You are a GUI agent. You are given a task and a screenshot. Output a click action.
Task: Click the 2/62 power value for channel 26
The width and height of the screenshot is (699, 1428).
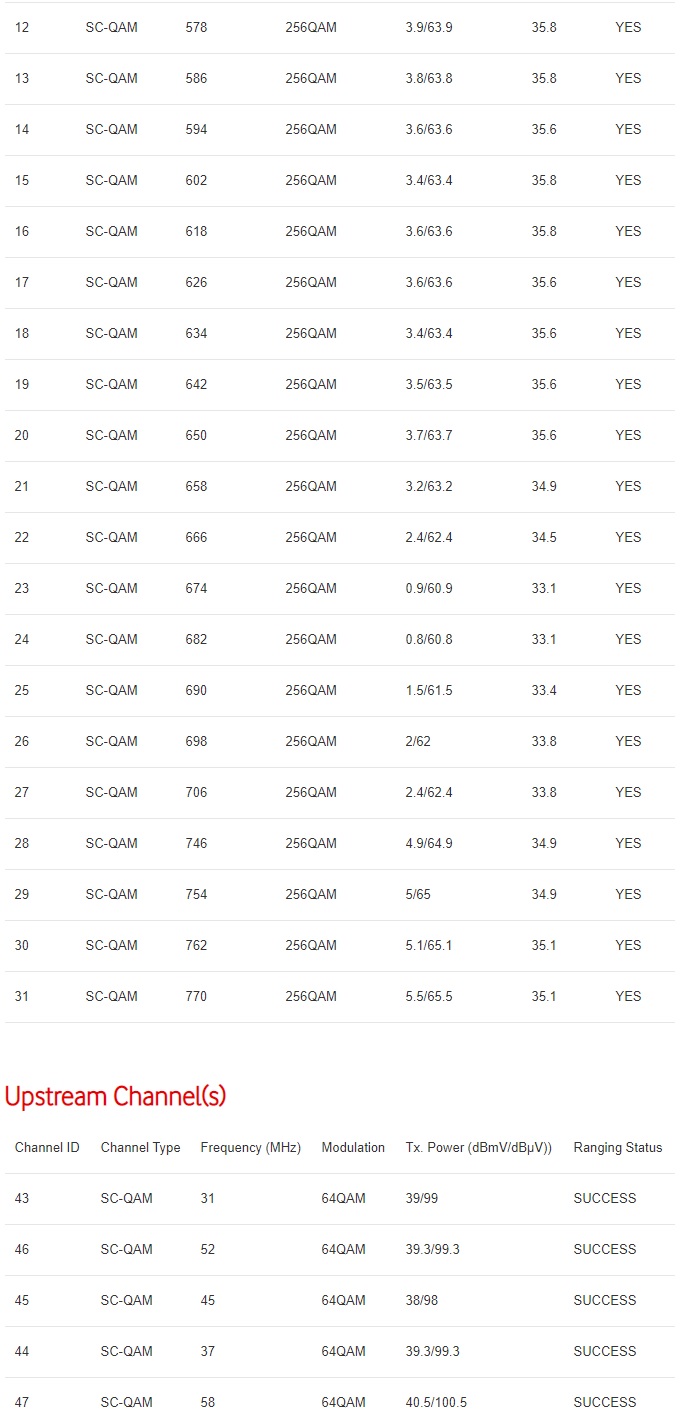coord(418,741)
